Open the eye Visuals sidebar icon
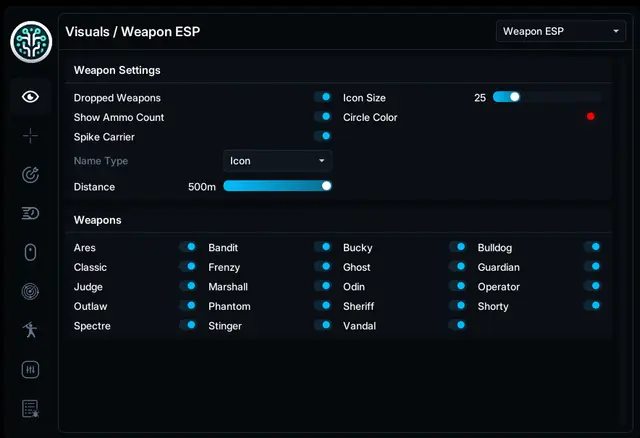640x438 pixels. coord(31,97)
